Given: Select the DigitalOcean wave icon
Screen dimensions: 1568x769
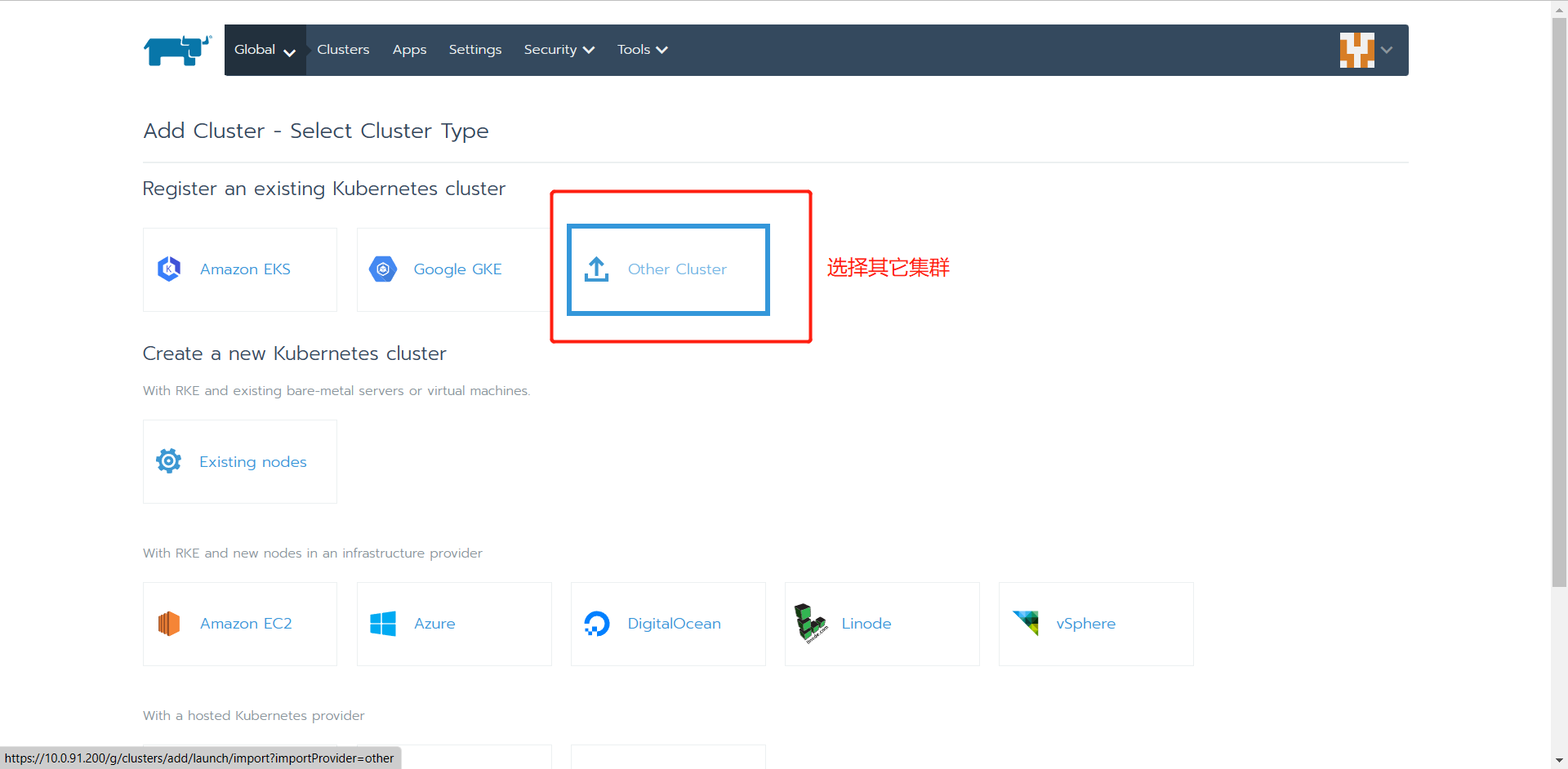Looking at the screenshot, I should point(597,623).
